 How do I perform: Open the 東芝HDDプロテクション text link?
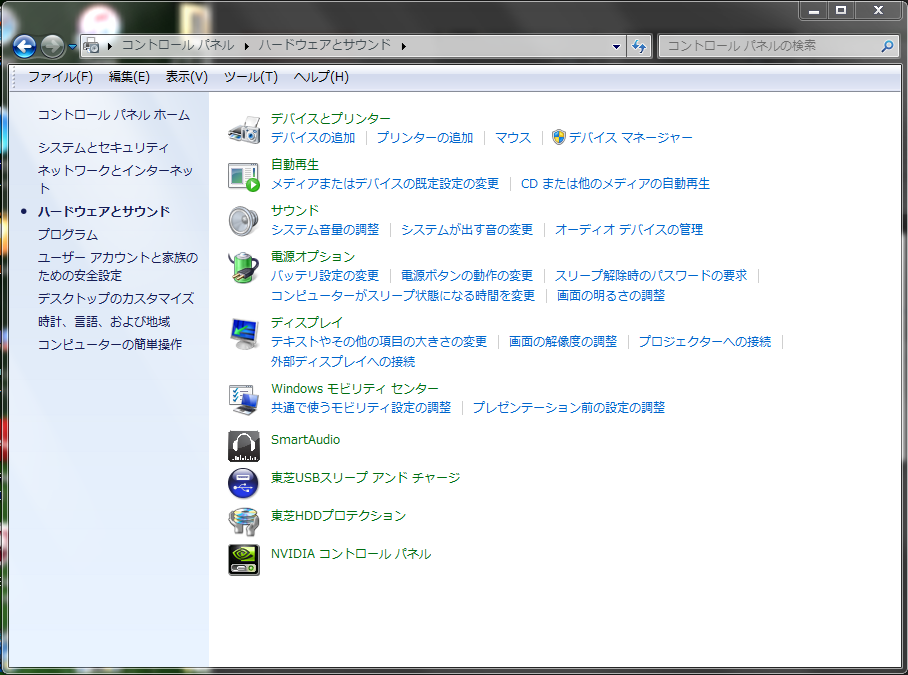point(339,516)
